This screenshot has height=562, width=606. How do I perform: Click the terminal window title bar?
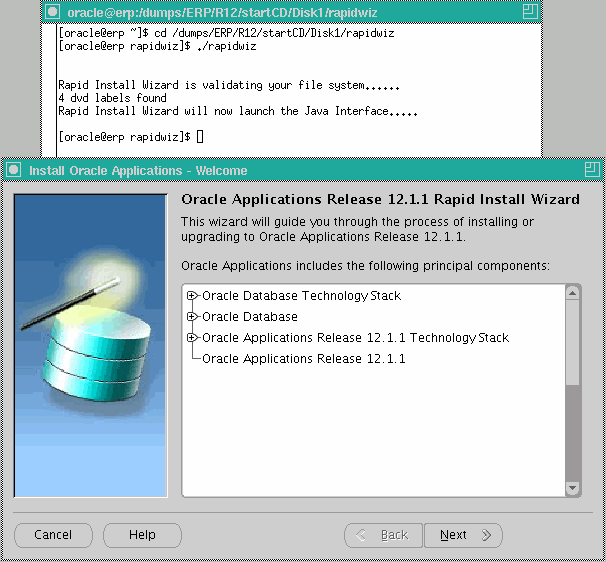(x=292, y=12)
